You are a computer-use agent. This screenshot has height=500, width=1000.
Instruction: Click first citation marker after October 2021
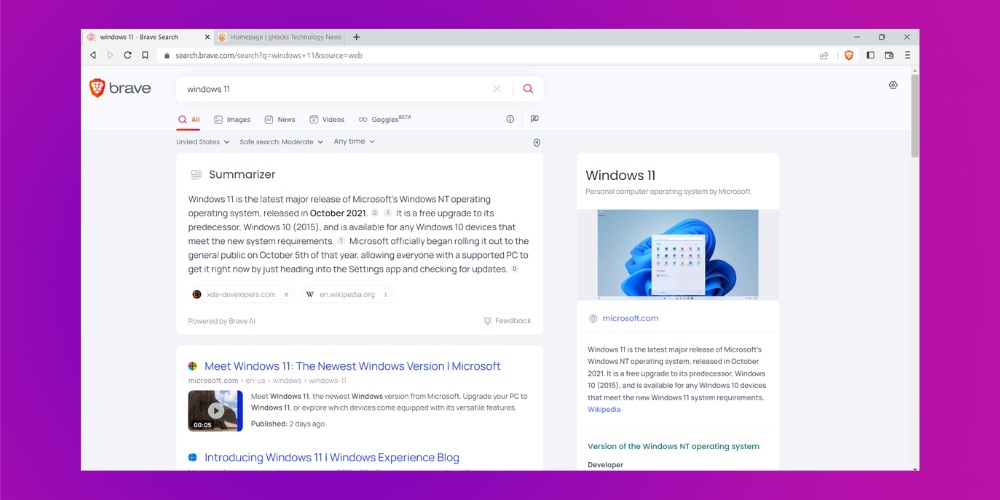coord(375,213)
